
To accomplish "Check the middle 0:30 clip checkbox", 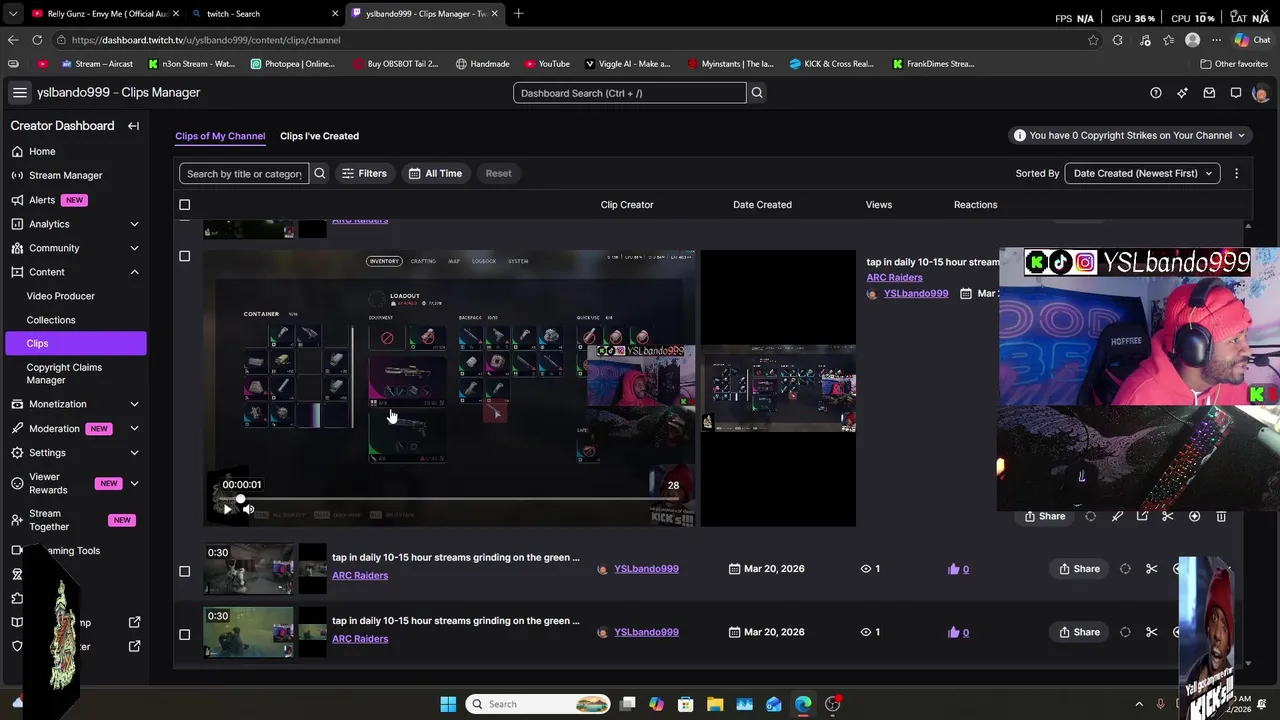I will [184, 571].
